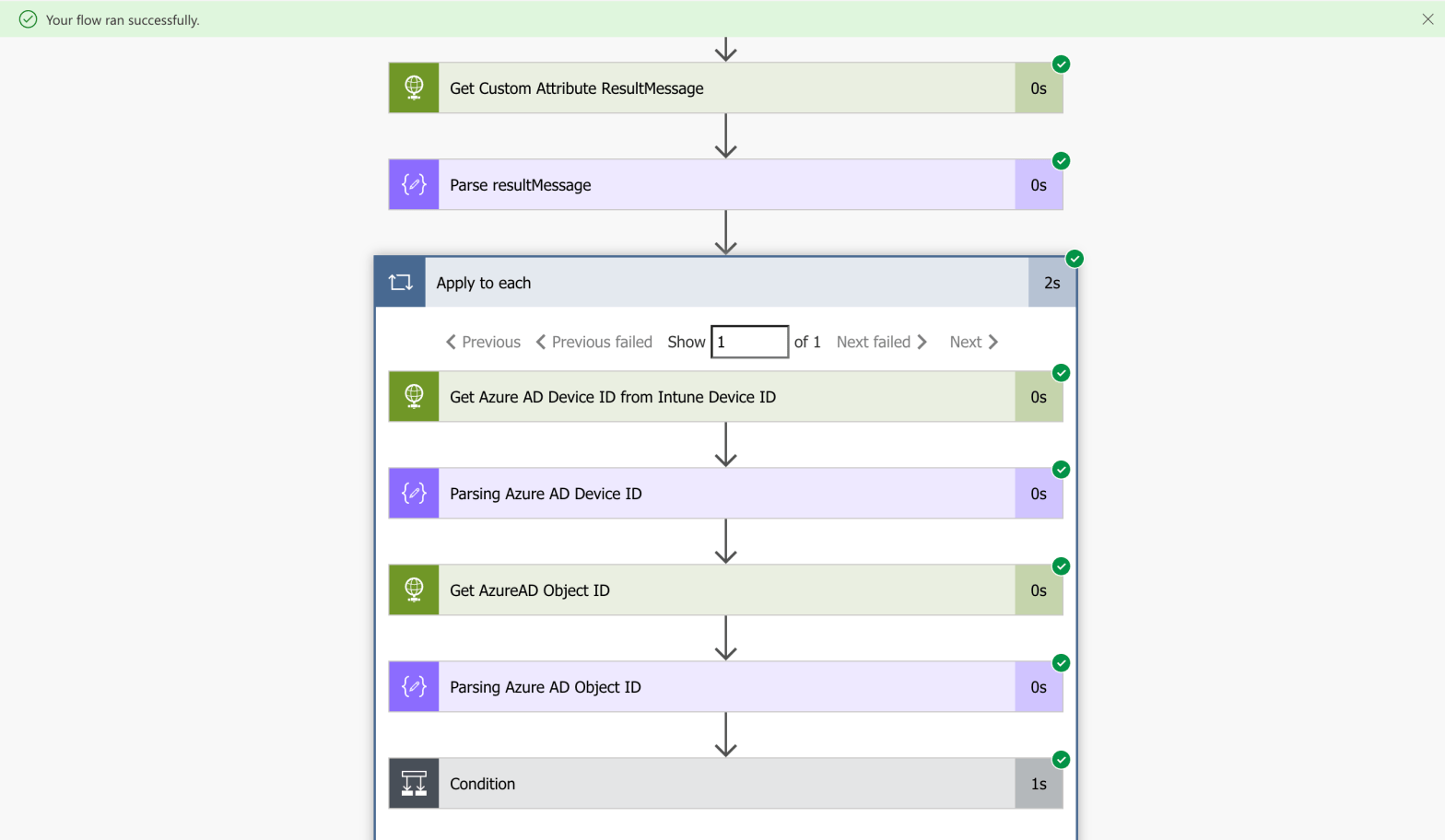Click the Apply to each loop icon
This screenshot has width=1445, height=840.
(x=400, y=283)
